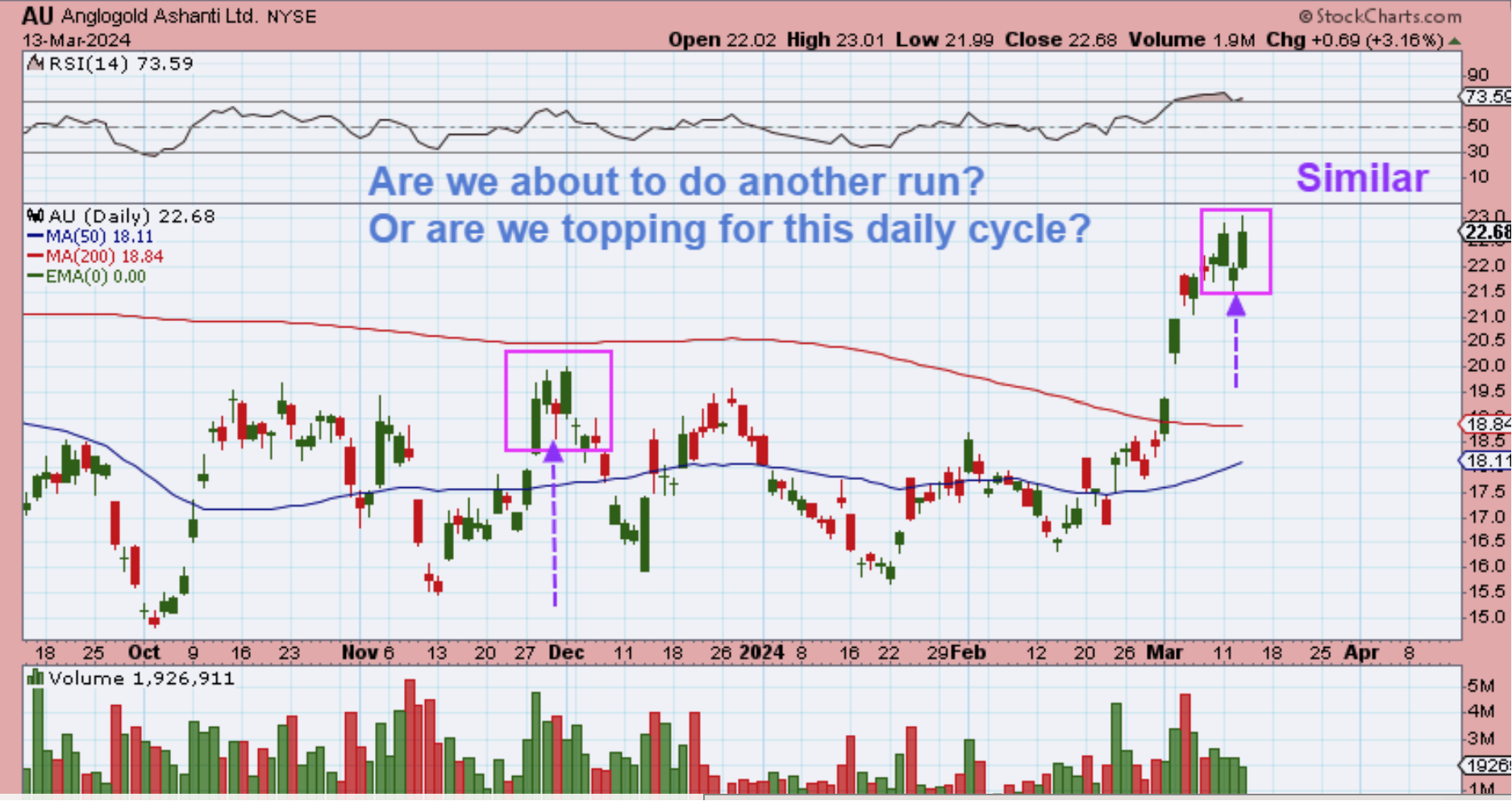Click the Nov label on the date axis
Viewport: 1512px width, 801px height.
tap(358, 652)
